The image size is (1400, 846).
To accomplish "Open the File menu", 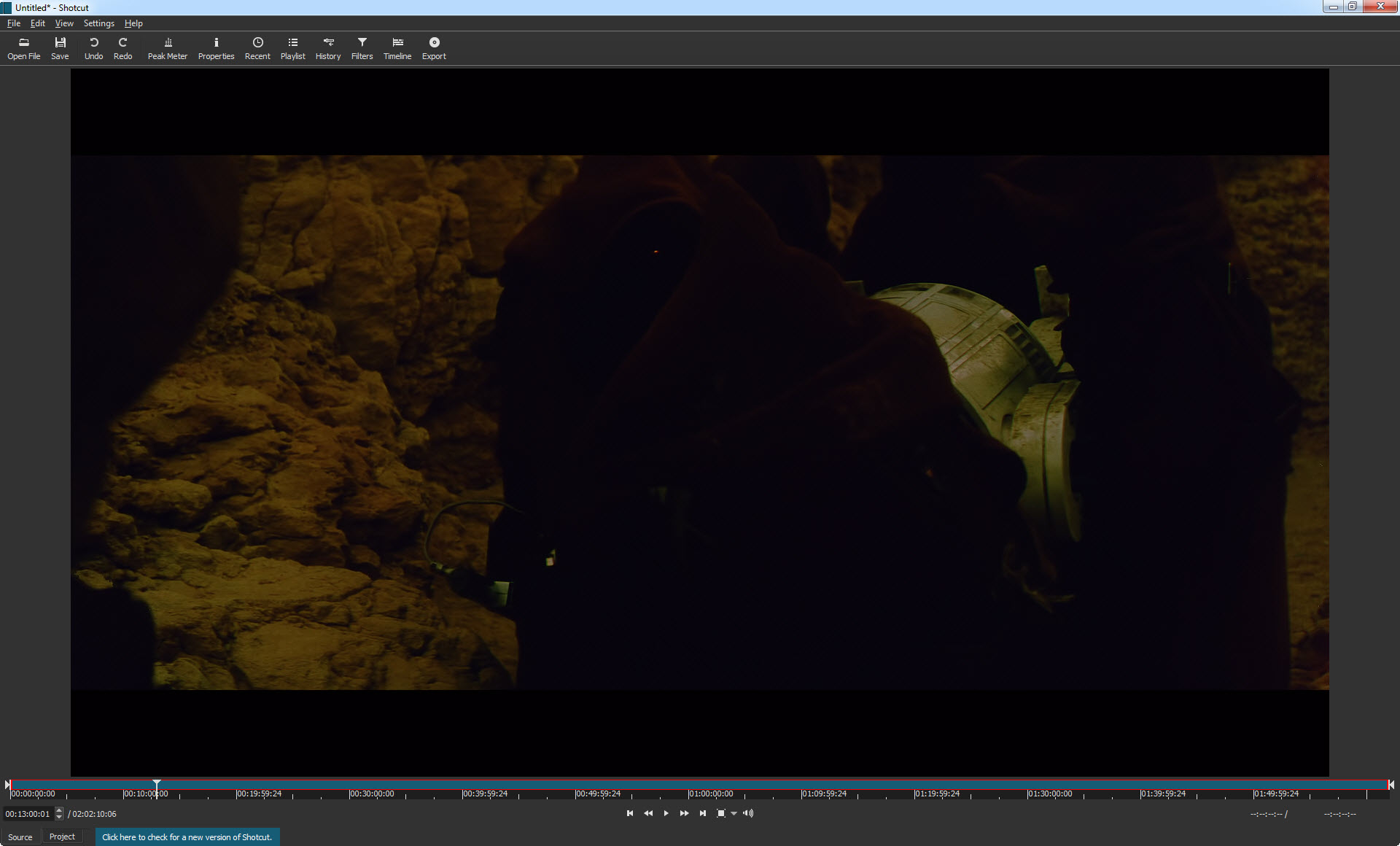I will point(14,23).
